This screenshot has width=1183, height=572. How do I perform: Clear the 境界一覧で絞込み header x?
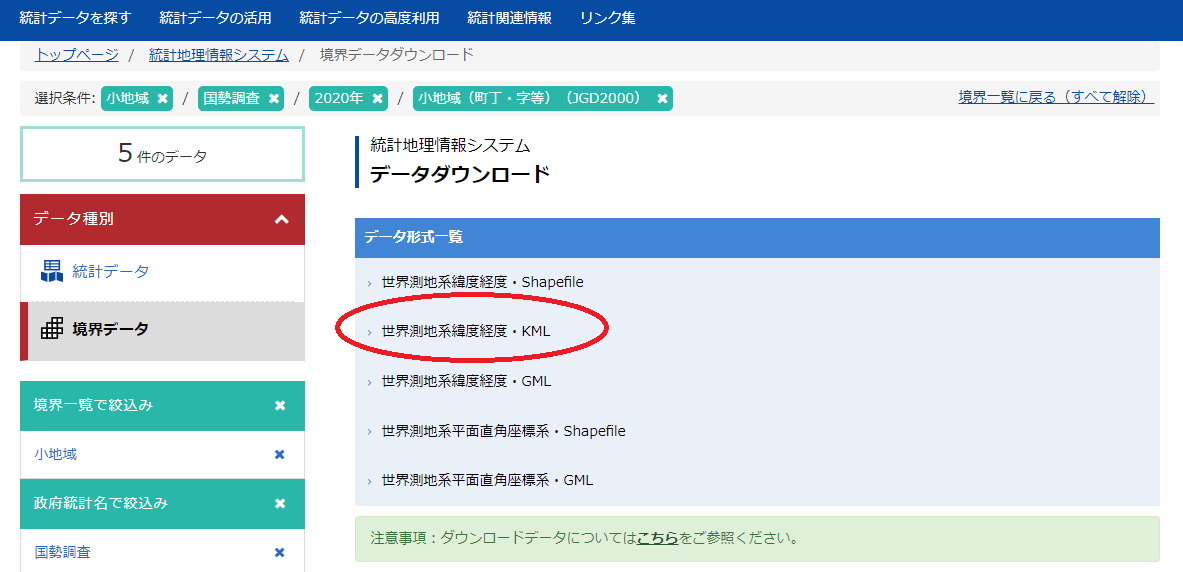click(280, 405)
